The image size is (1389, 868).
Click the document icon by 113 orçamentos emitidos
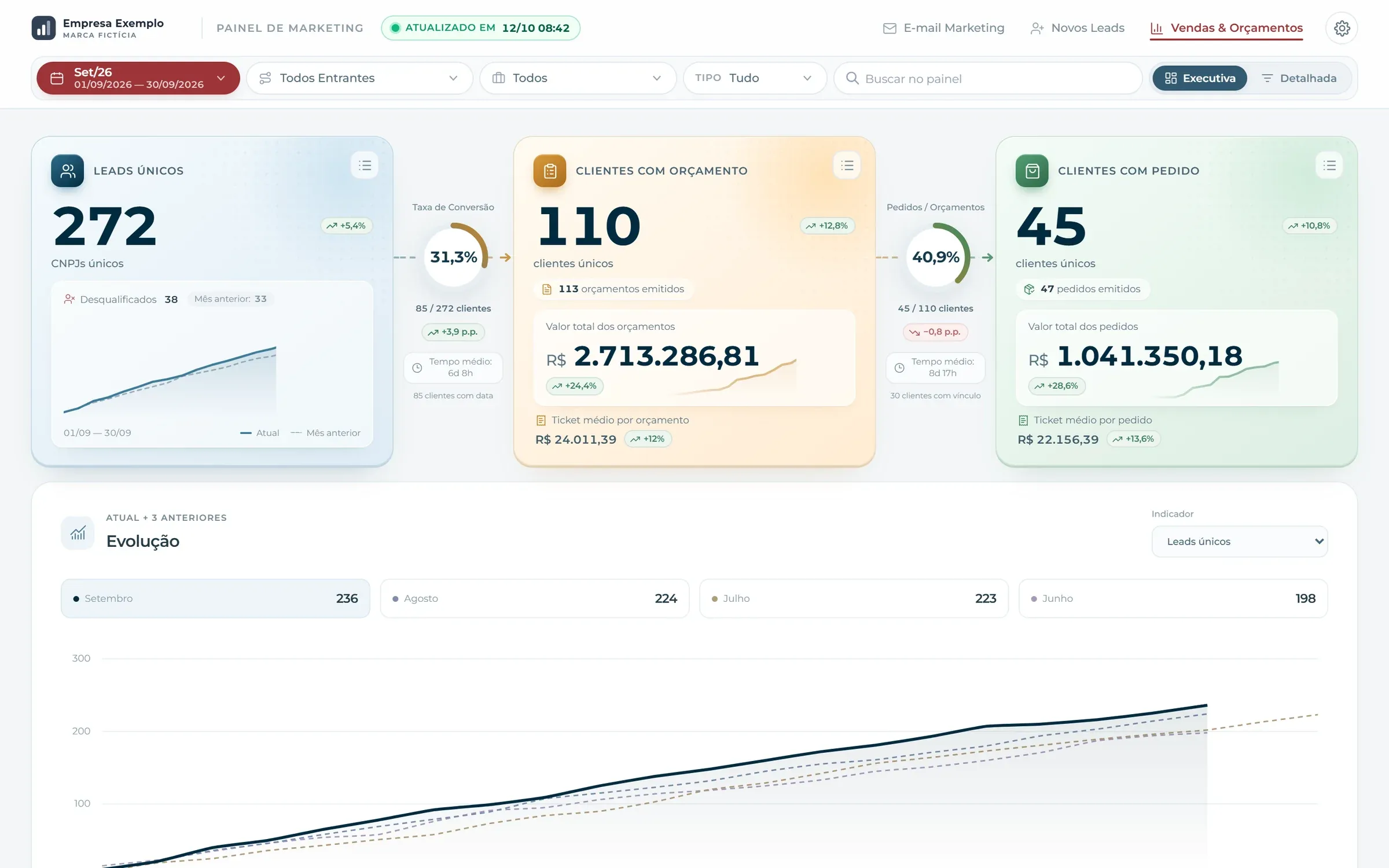tap(546, 289)
